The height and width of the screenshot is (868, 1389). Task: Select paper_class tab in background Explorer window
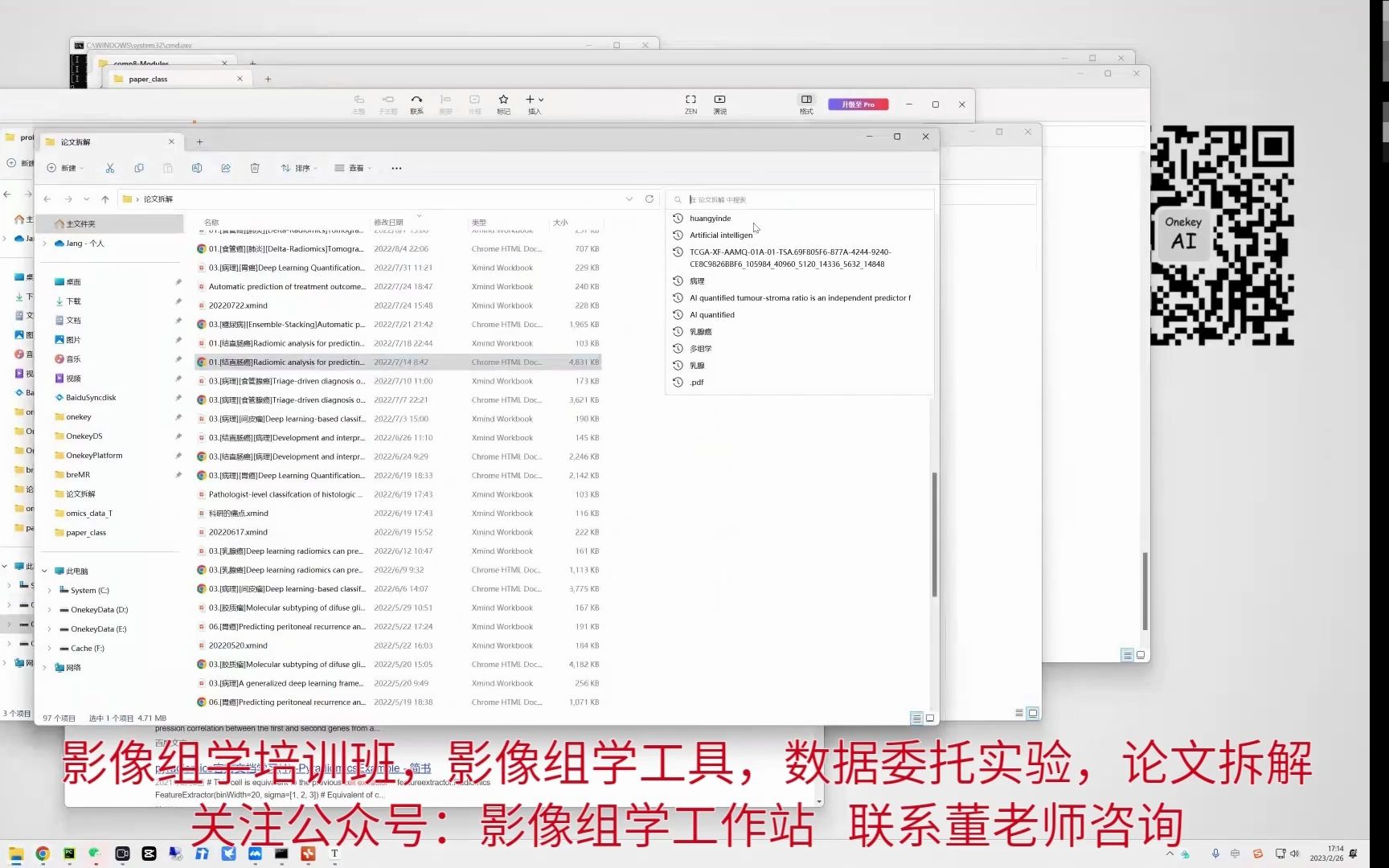178,79
